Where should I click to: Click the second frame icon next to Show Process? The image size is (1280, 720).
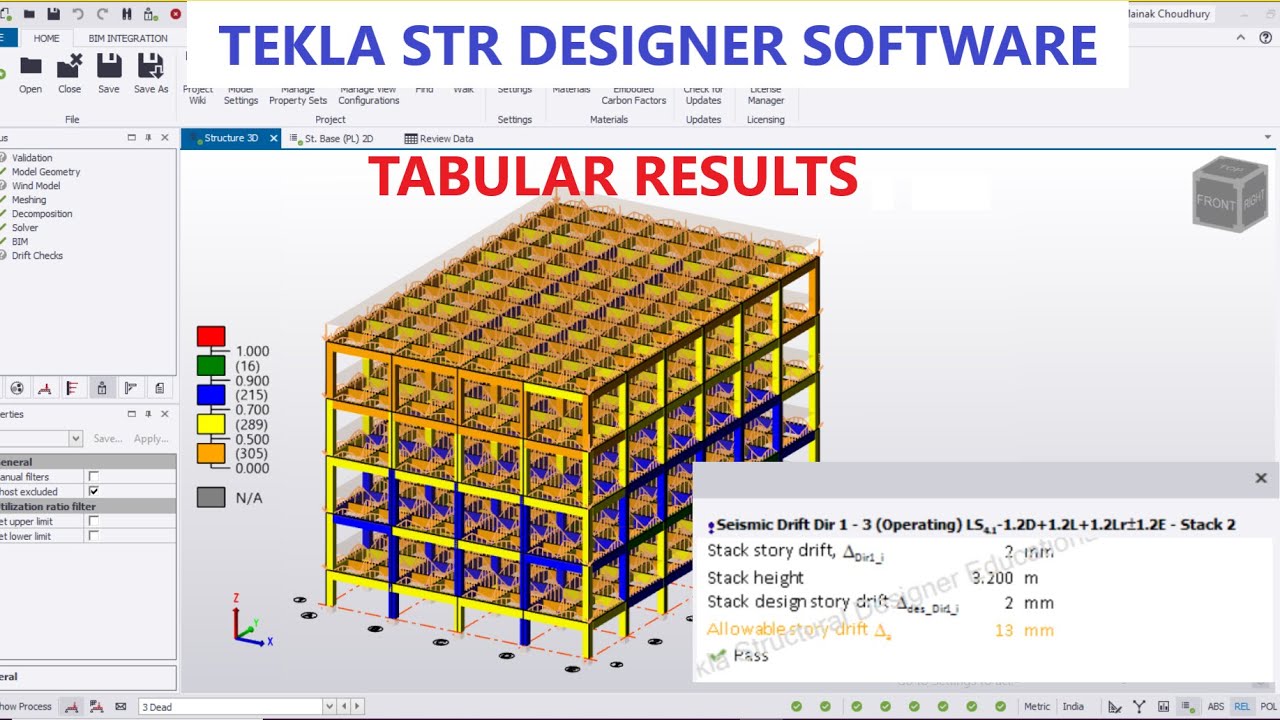[x=96, y=706]
